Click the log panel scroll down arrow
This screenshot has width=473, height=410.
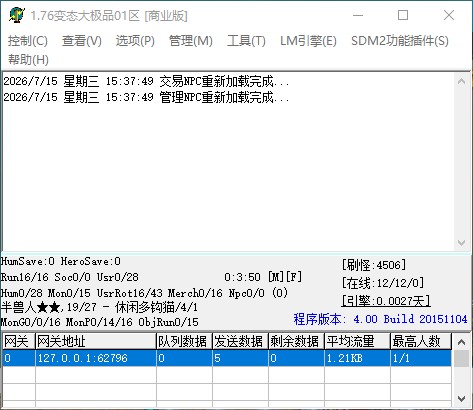tap(461, 243)
